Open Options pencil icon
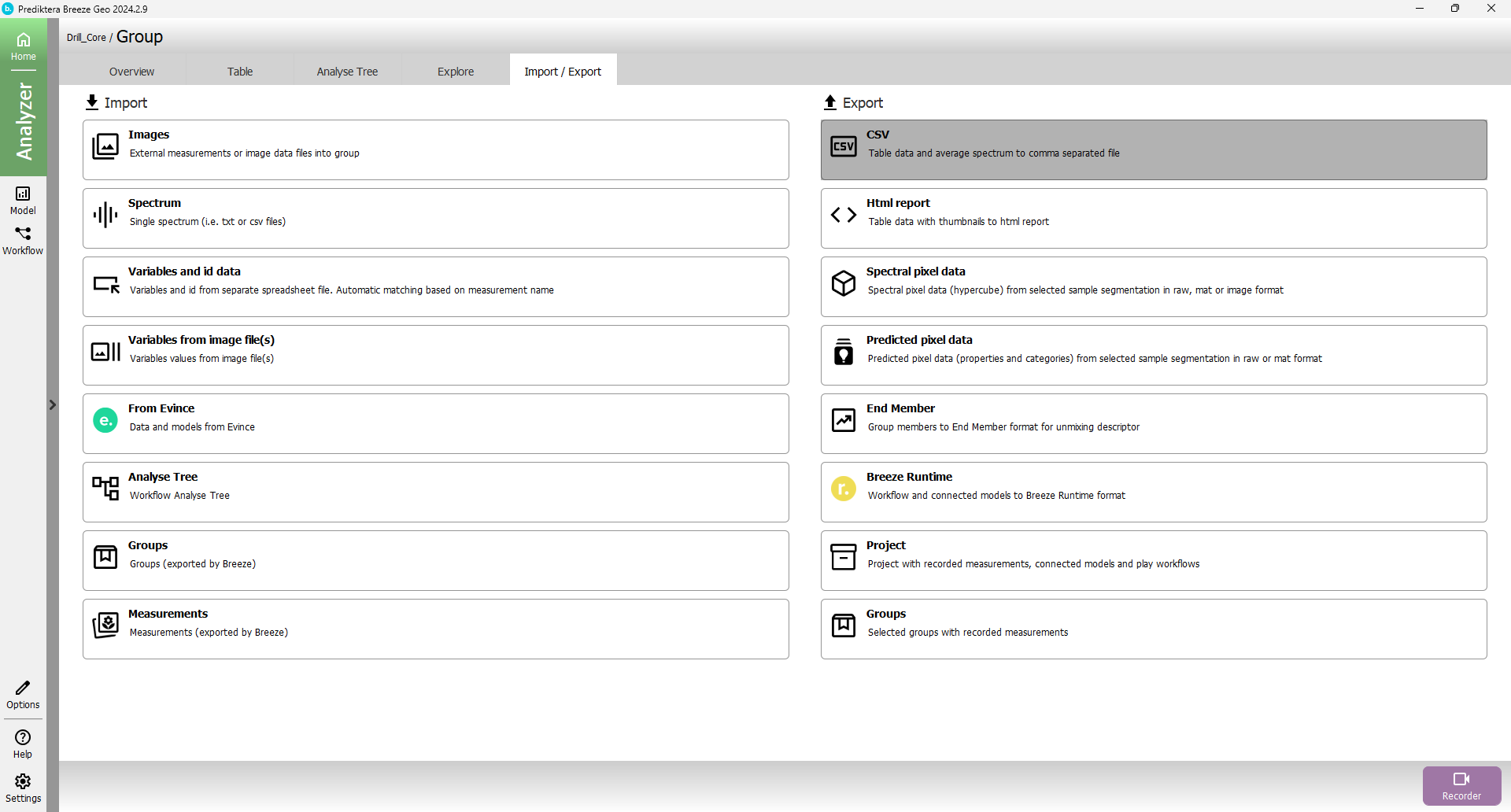This screenshot has height=812, width=1511. [x=23, y=694]
